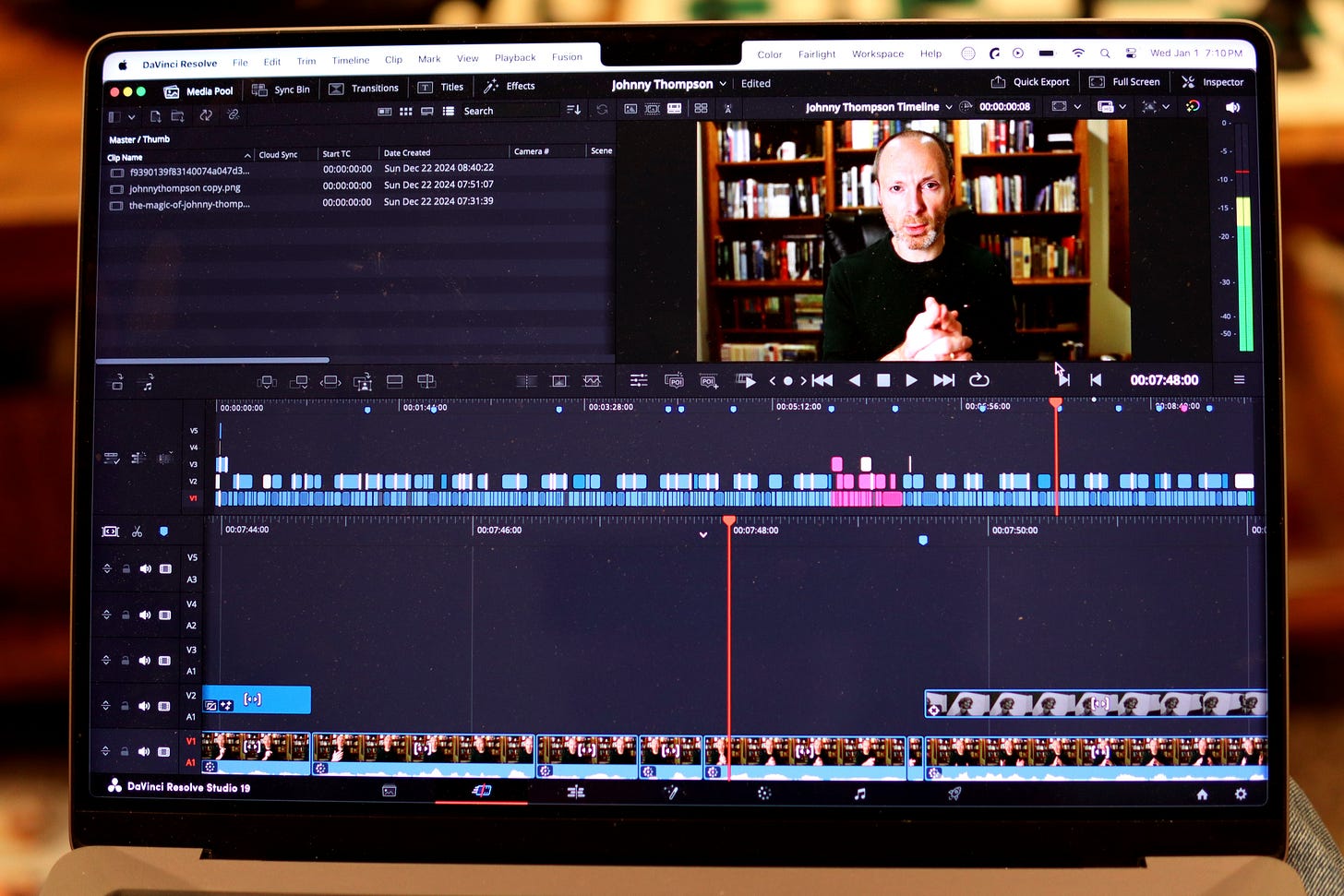Viewport: 1344px width, 896px height.
Task: Select source clip viewer mode icon
Action: [x=630, y=108]
